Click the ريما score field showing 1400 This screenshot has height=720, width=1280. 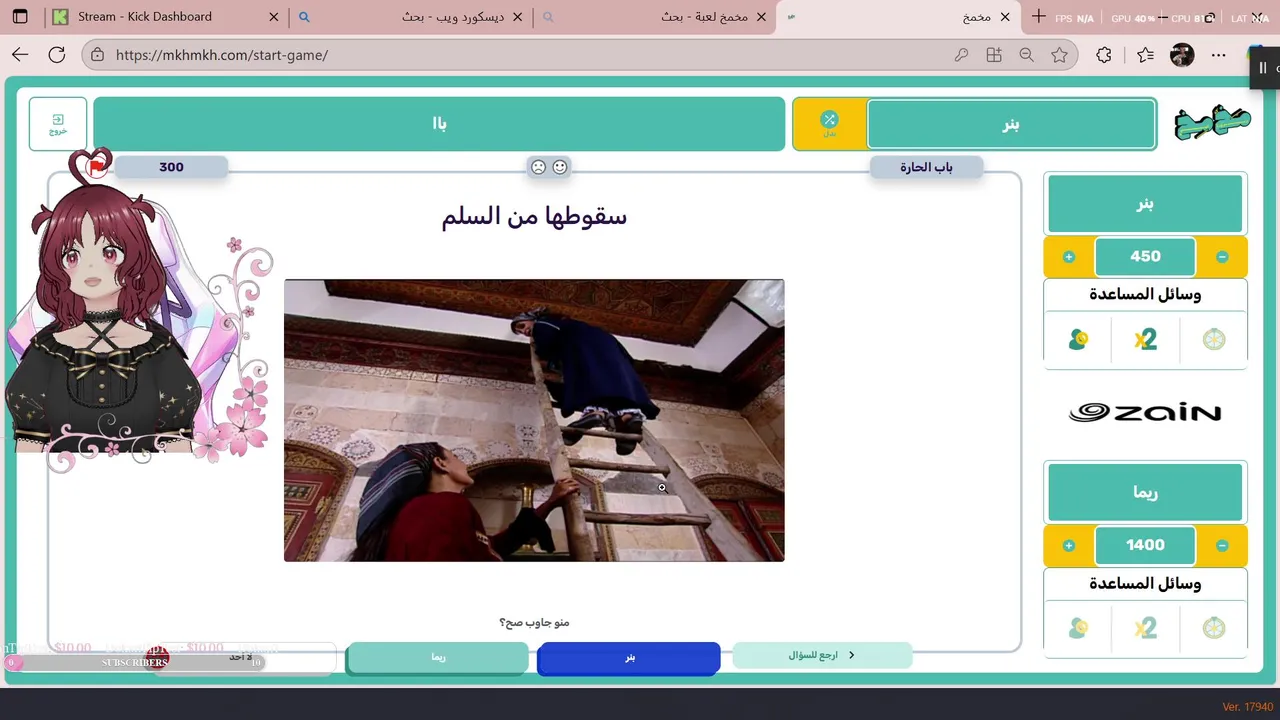tap(1145, 546)
